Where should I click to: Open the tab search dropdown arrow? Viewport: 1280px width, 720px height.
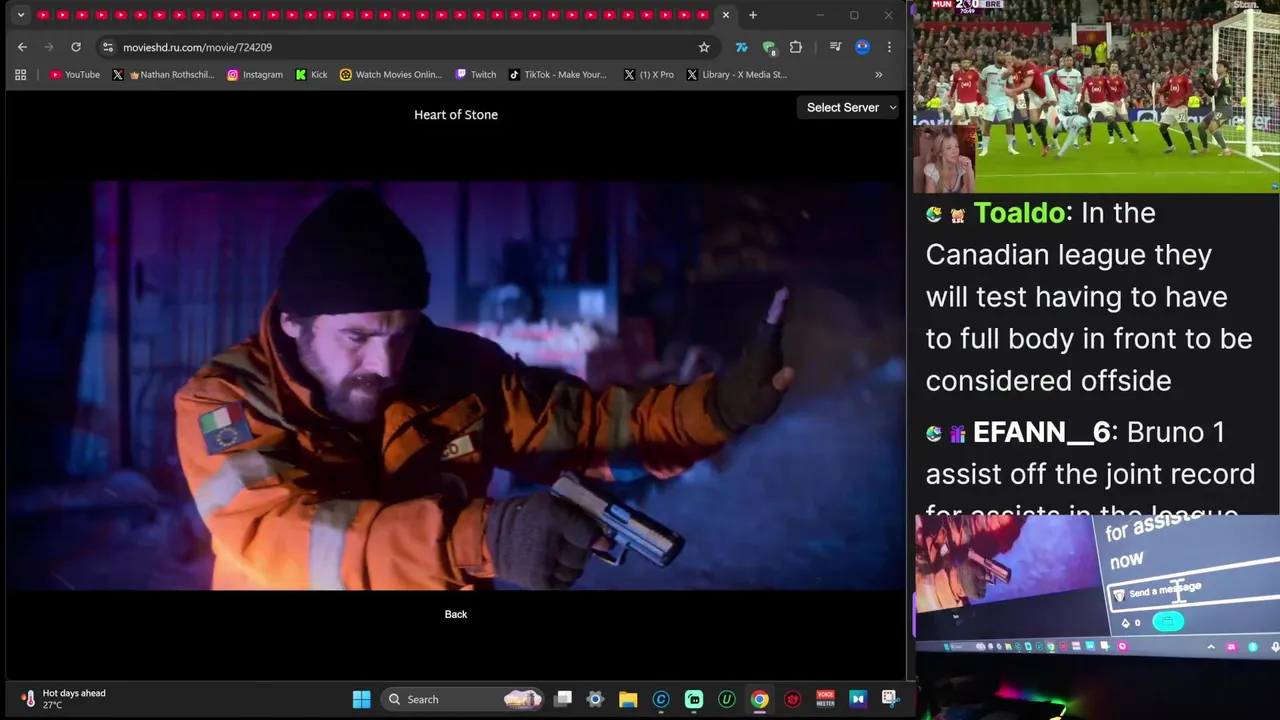[21, 15]
